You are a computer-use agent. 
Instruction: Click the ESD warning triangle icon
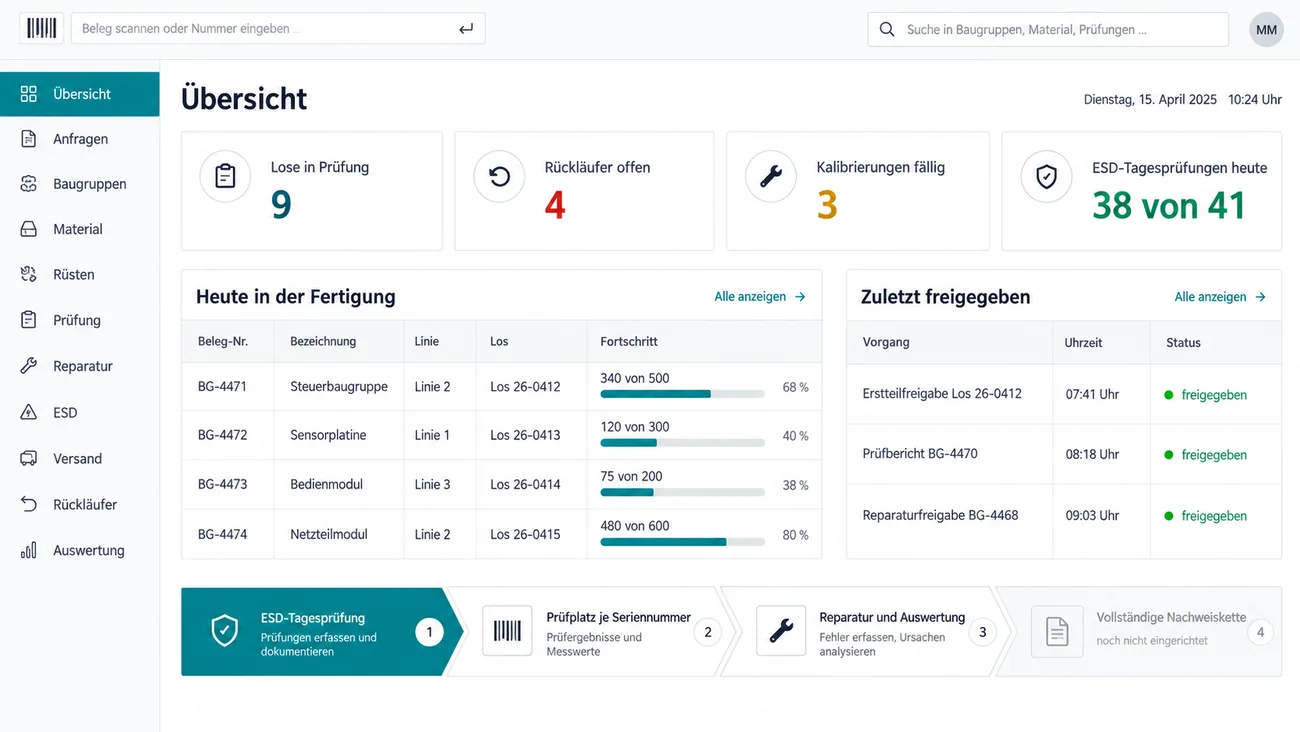pyautogui.click(x=29, y=412)
